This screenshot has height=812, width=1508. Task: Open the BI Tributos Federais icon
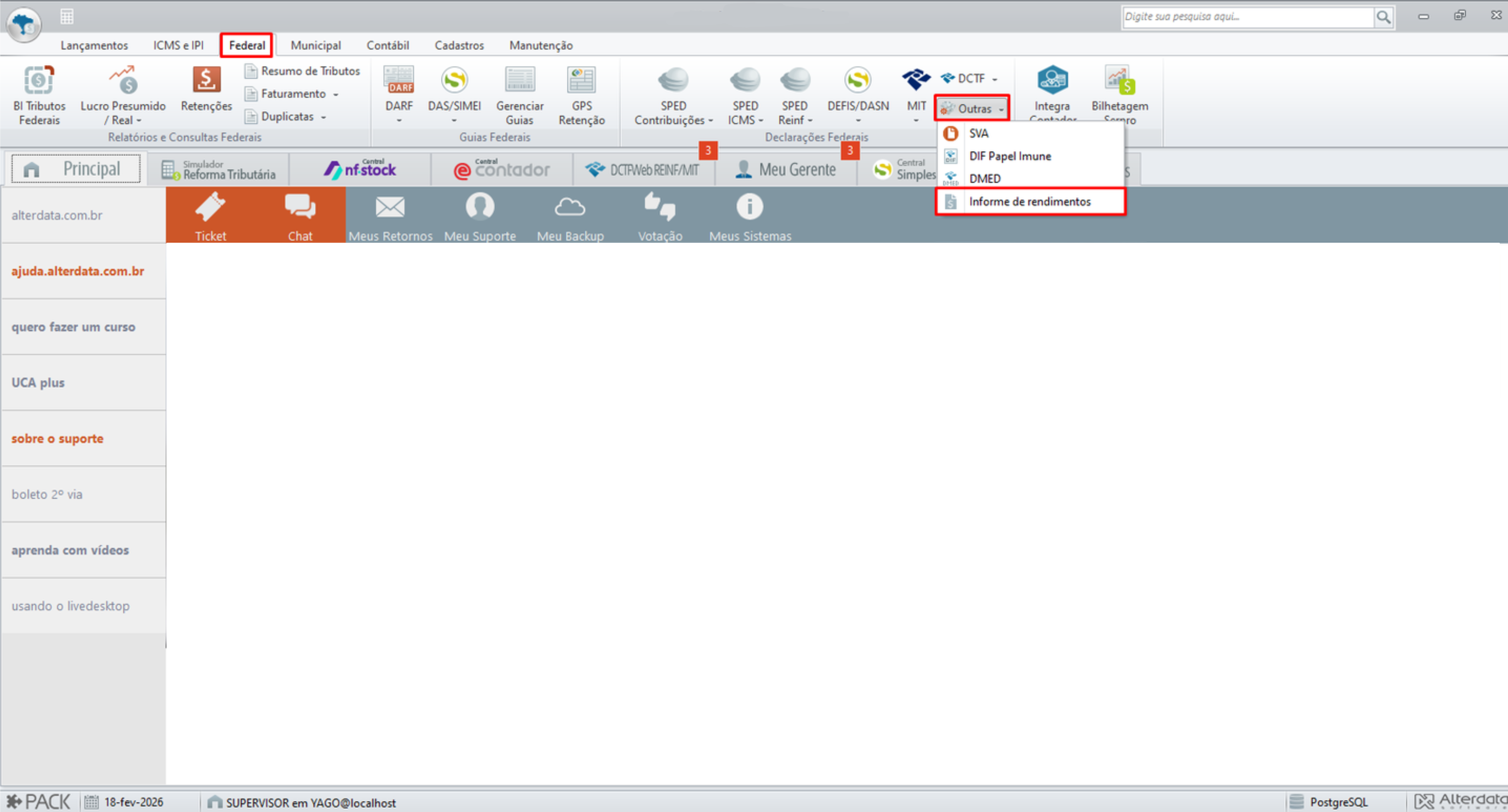point(39,80)
